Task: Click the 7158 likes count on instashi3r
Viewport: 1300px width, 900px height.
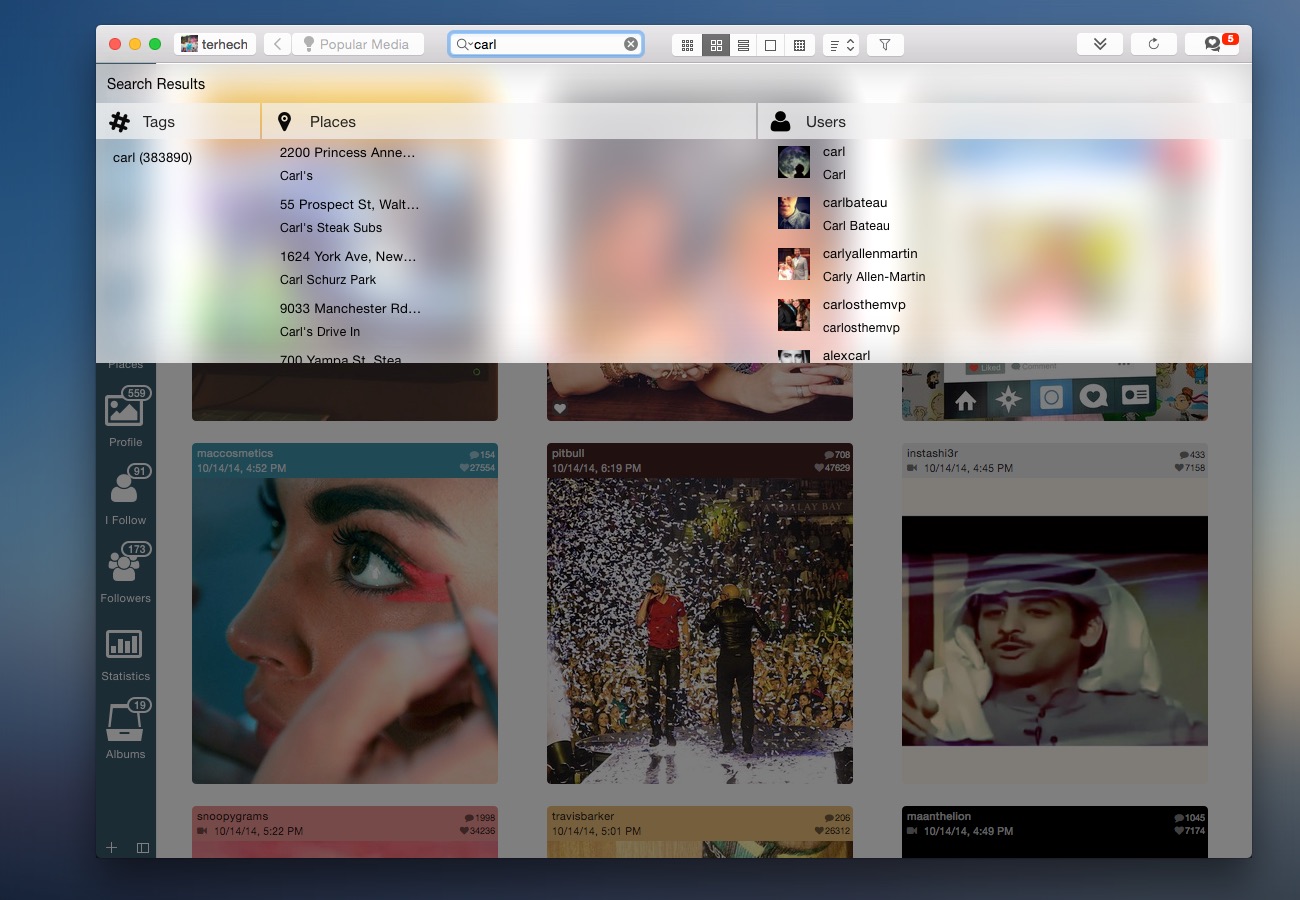Action: point(1190,468)
